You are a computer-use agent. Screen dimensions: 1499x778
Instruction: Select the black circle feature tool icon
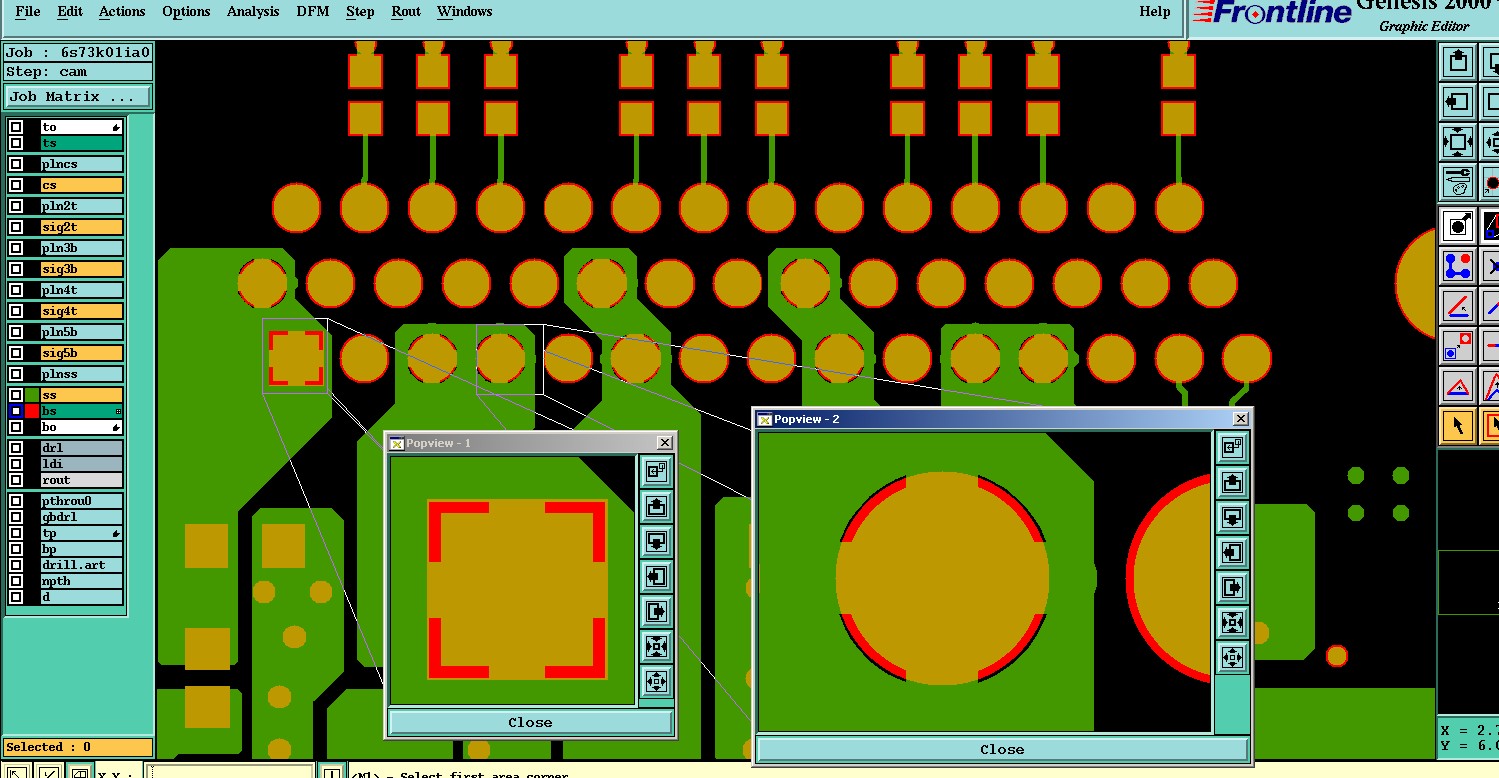click(x=1458, y=226)
